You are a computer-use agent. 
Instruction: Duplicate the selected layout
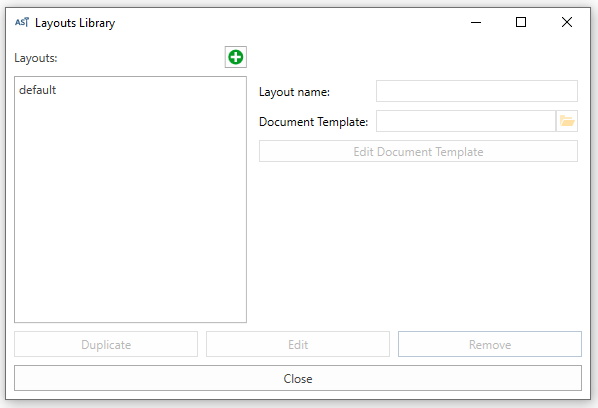click(x=106, y=344)
